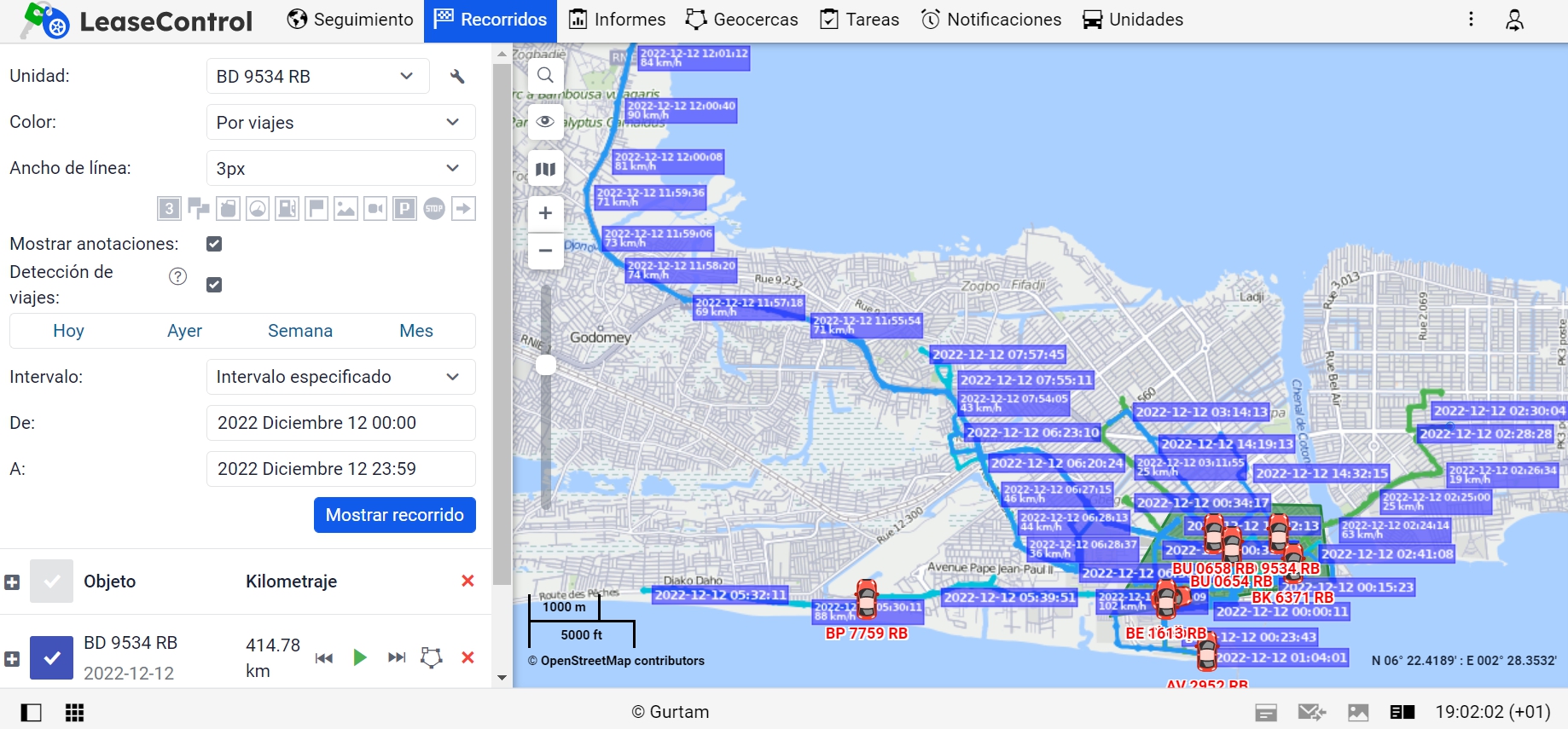Open the apps grid icon in footer
This screenshot has width=1568, height=729.
(75, 712)
